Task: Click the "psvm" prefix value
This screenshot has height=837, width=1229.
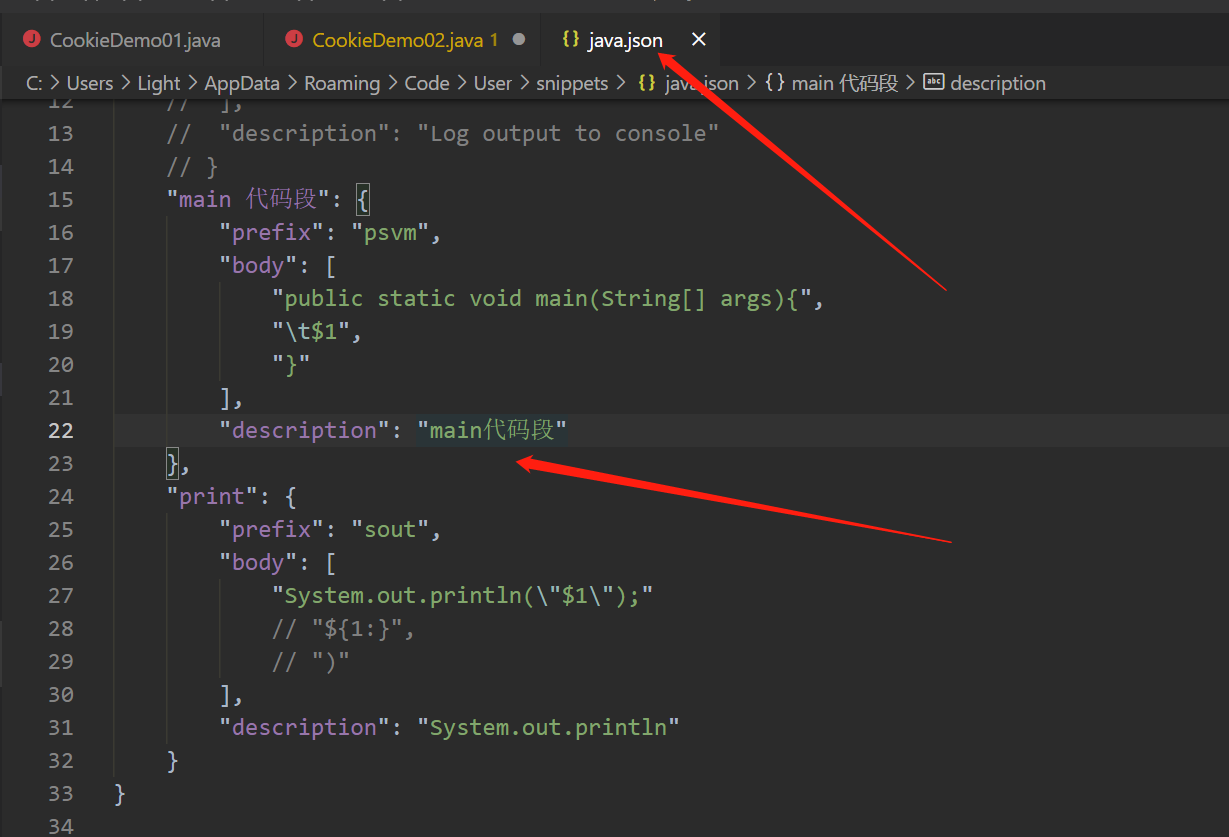Action: (x=390, y=232)
